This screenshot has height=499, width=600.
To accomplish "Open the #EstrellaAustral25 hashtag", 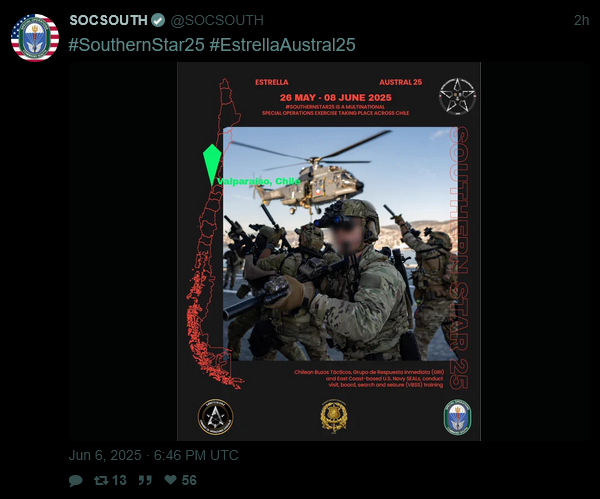I will pyautogui.click(x=282, y=45).
